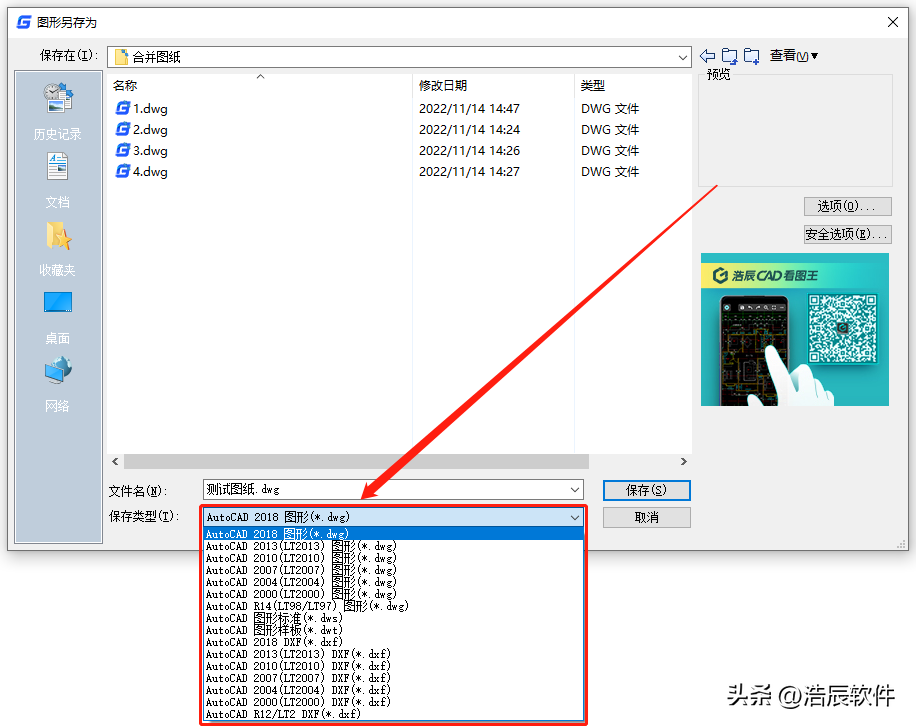916x728 pixels.
Task: Select the 1.dwg file name
Action: pyautogui.click(x=150, y=109)
